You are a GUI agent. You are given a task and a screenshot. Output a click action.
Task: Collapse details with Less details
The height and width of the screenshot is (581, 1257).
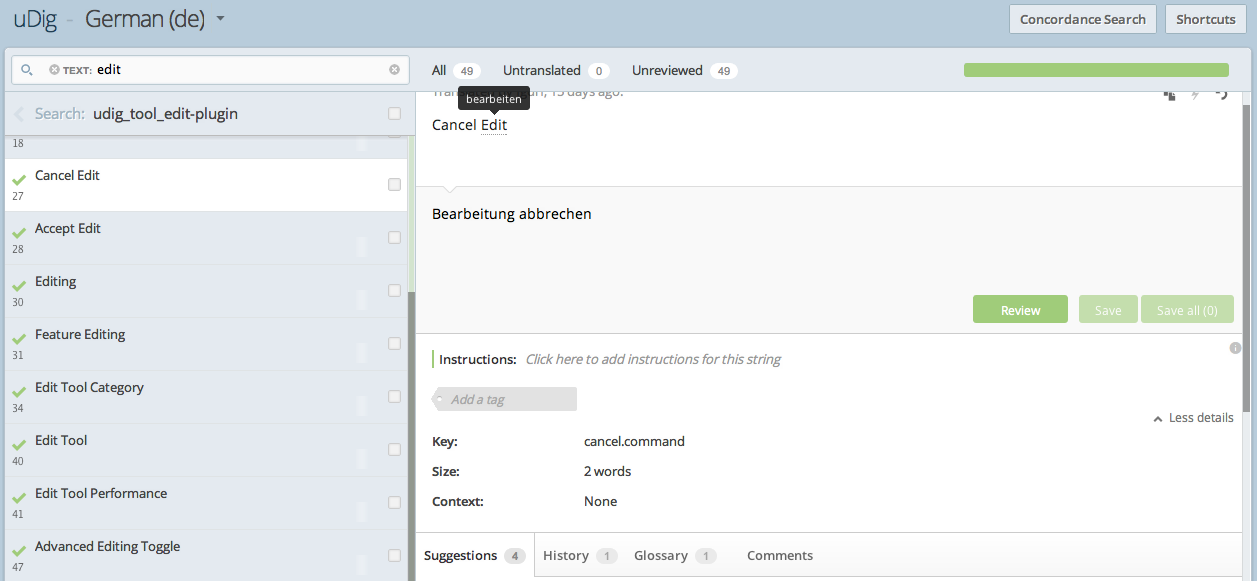(x=1193, y=418)
